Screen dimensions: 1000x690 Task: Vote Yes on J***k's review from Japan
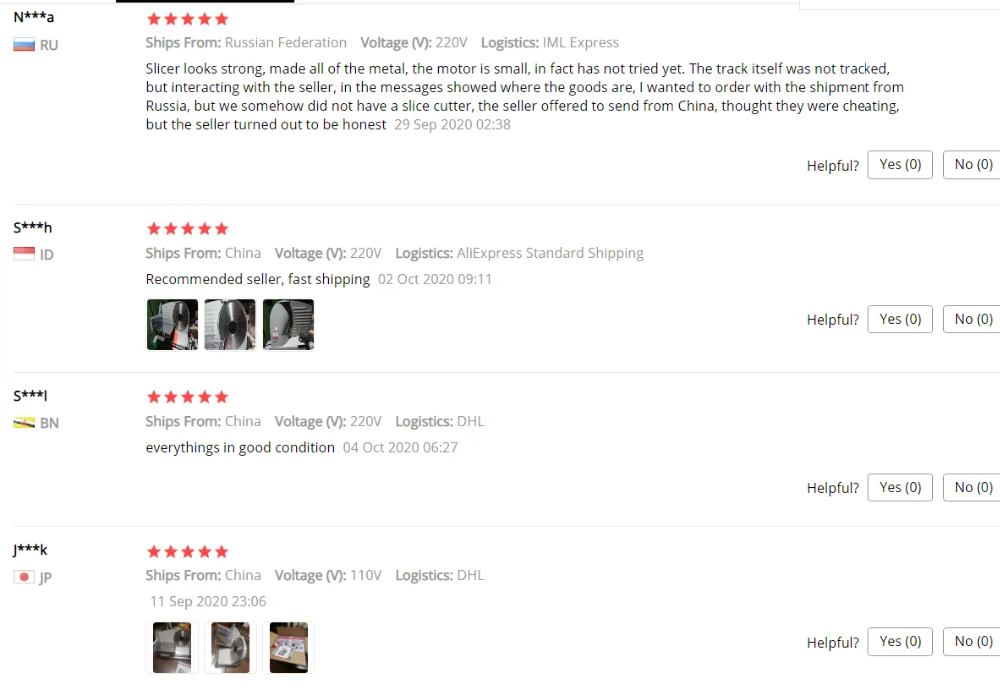[900, 642]
